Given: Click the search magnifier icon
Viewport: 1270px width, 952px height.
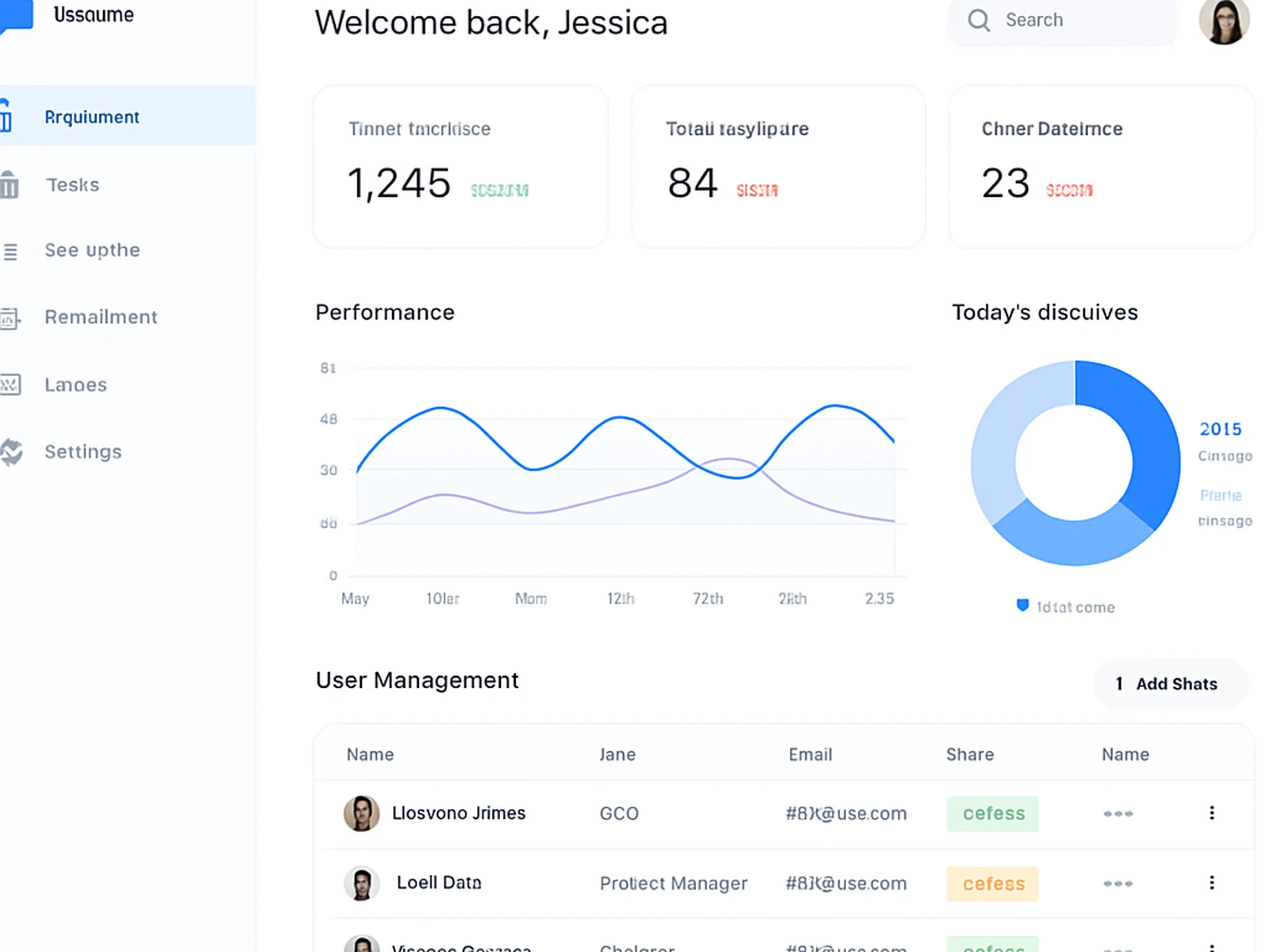Looking at the screenshot, I should point(979,19).
